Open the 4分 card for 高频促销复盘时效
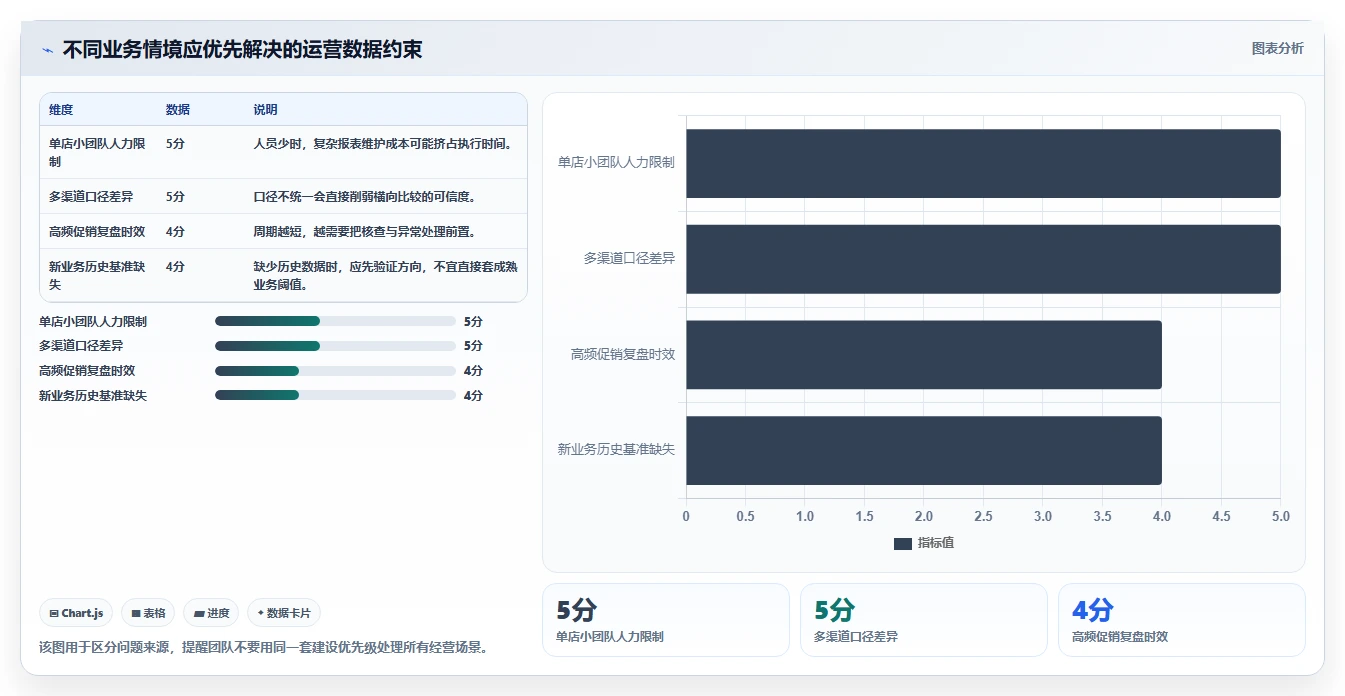This screenshot has height=696, width=1345. [x=1182, y=620]
